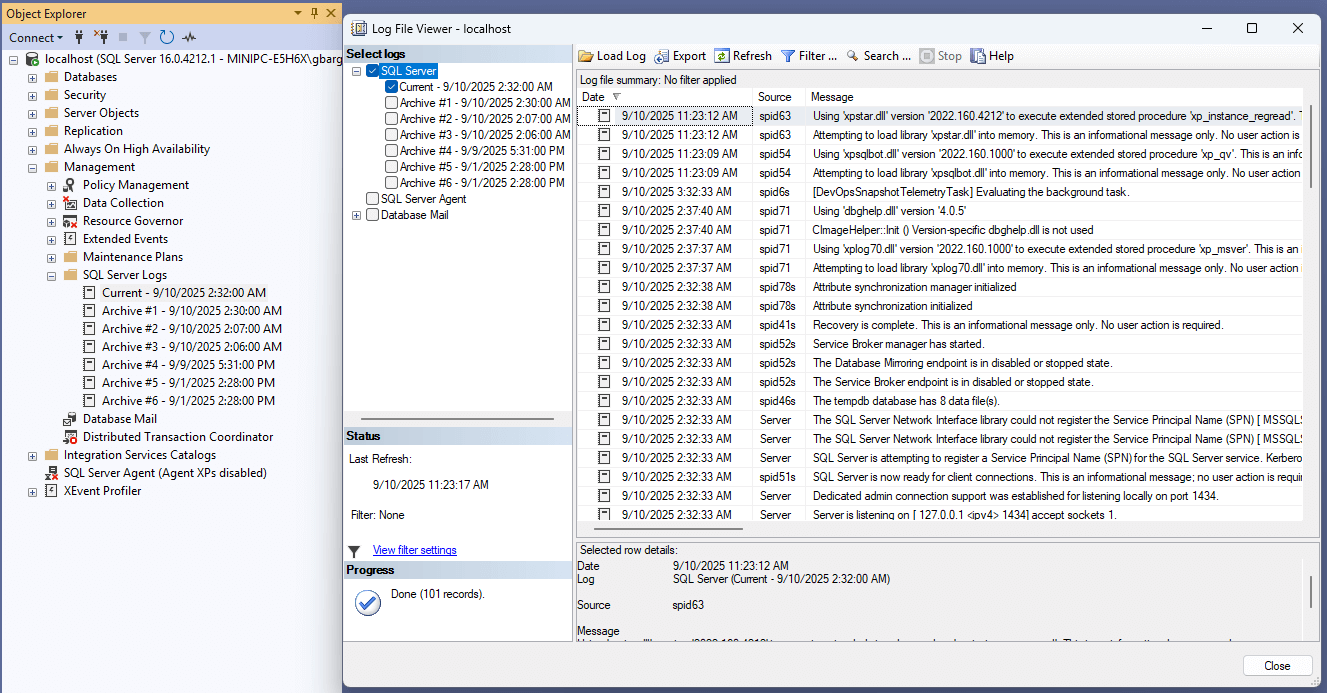Click the Source column header
Screen dimensions: 1327x693
pos(775,97)
